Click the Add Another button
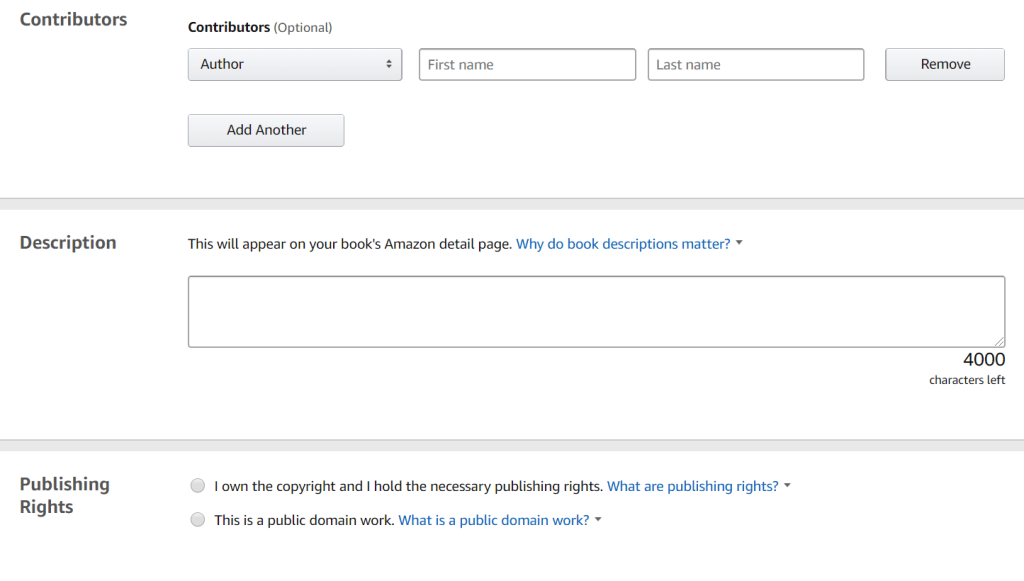This screenshot has width=1024, height=581. coord(266,130)
